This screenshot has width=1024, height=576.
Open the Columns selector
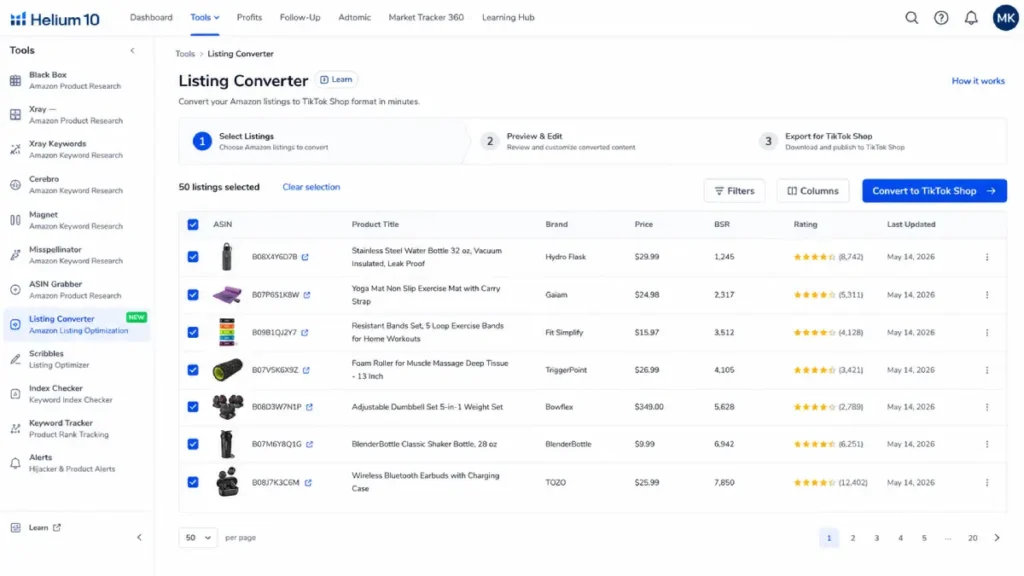812,191
